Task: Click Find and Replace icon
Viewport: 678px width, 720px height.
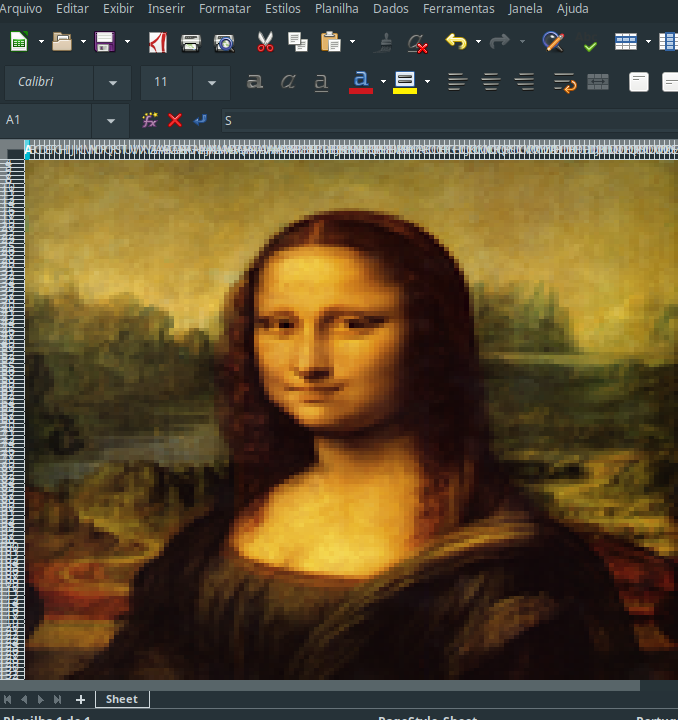Action: click(x=553, y=42)
